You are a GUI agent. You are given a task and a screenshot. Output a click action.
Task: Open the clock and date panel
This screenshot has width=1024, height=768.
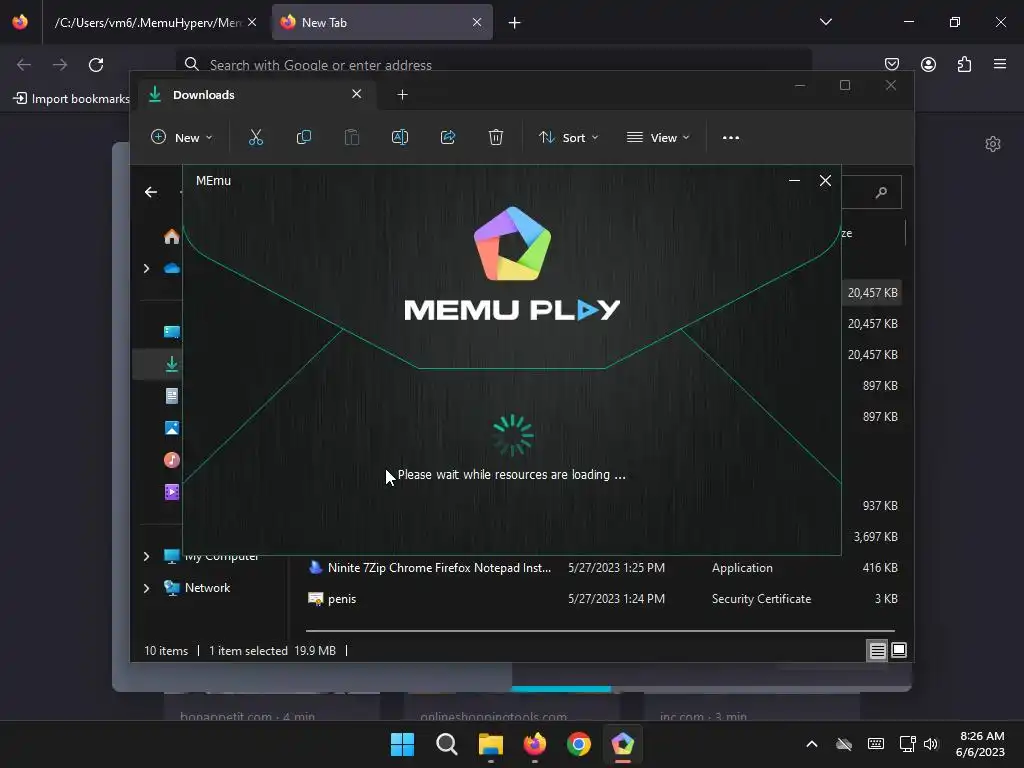coord(980,744)
